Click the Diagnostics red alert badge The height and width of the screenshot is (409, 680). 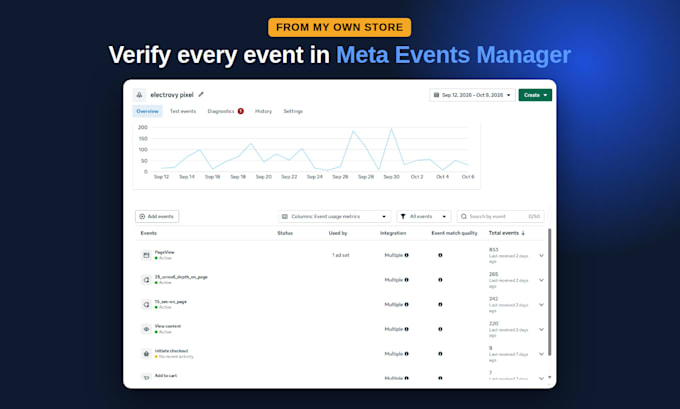click(240, 111)
